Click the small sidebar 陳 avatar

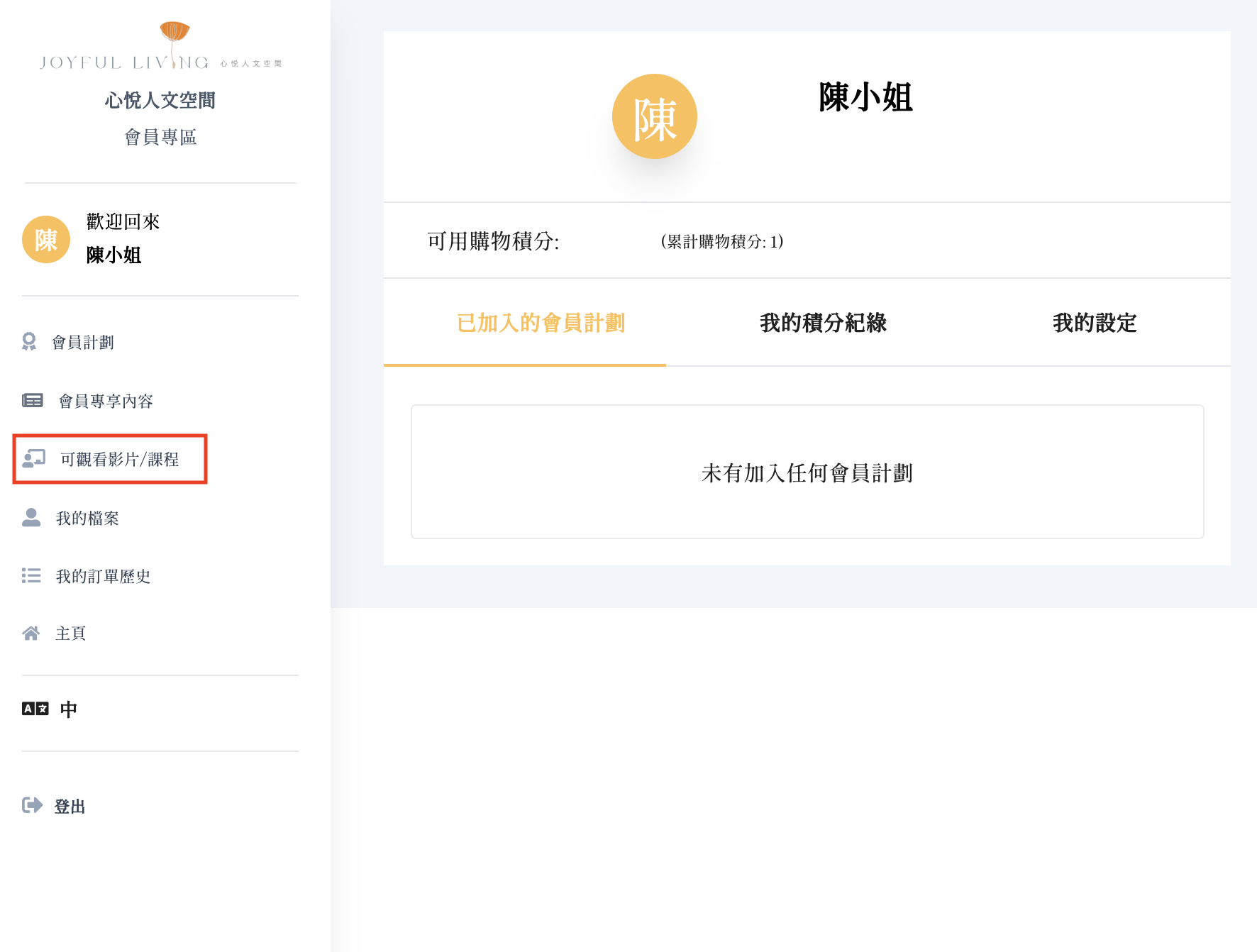click(x=46, y=240)
